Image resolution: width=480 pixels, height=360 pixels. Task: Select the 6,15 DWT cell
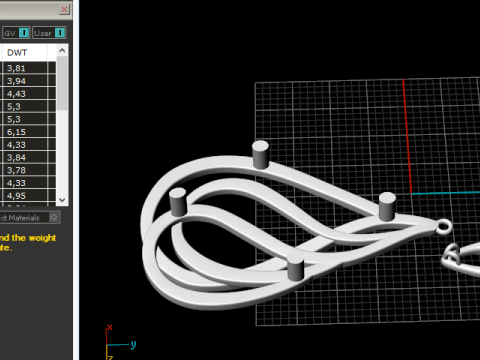24,132
